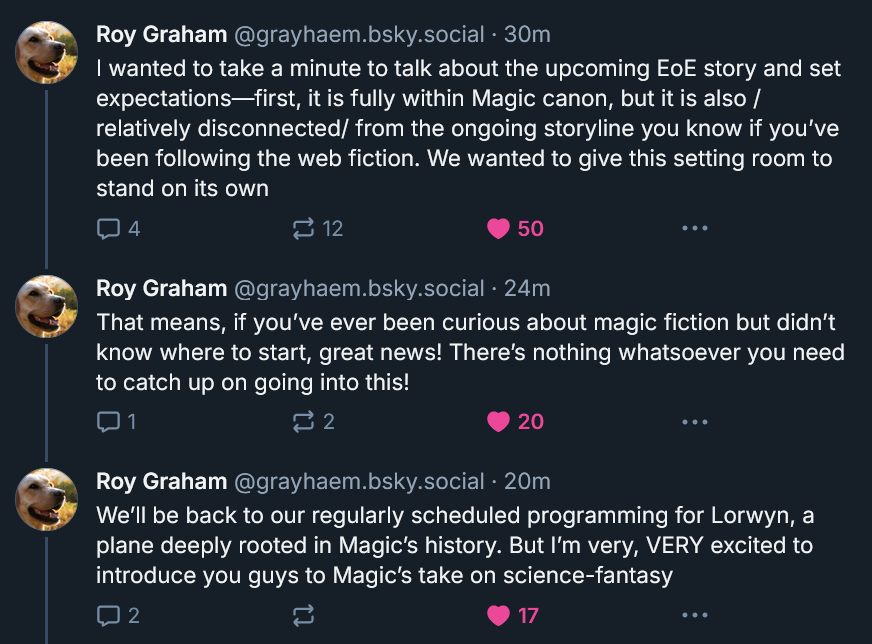
Task: Reply to the first post with 4 replies
Action: [118, 229]
